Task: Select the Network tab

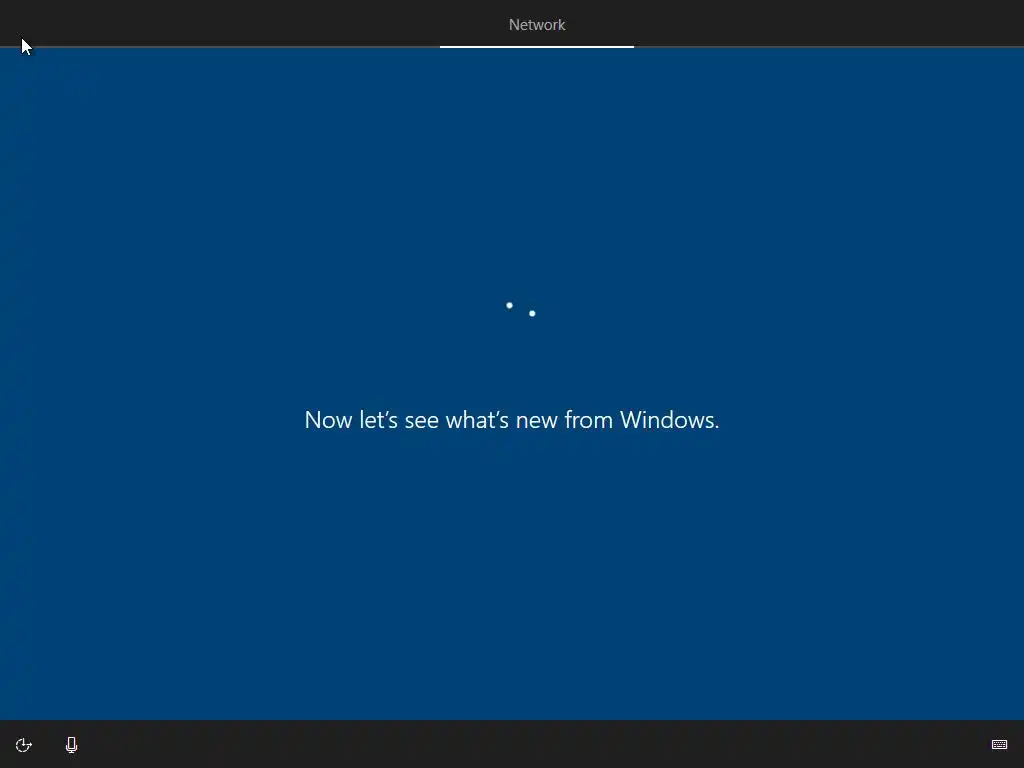Action: [x=537, y=25]
